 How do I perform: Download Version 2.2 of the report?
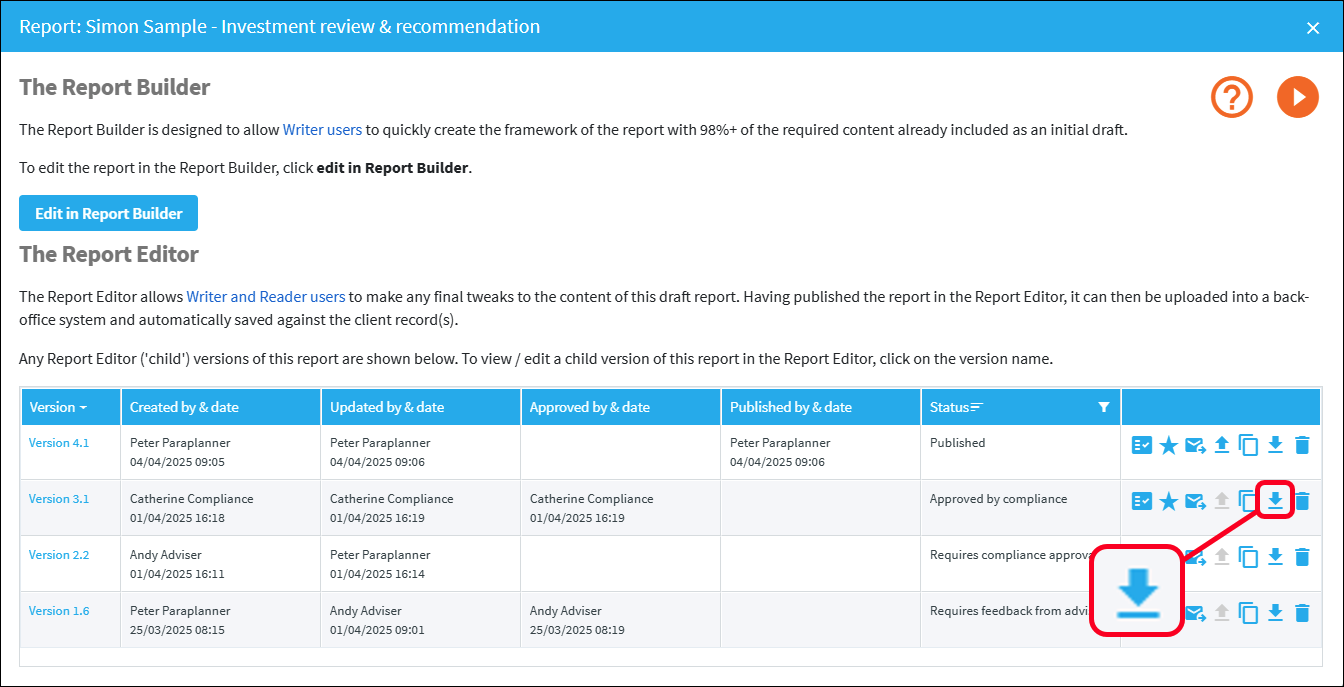(x=1275, y=557)
